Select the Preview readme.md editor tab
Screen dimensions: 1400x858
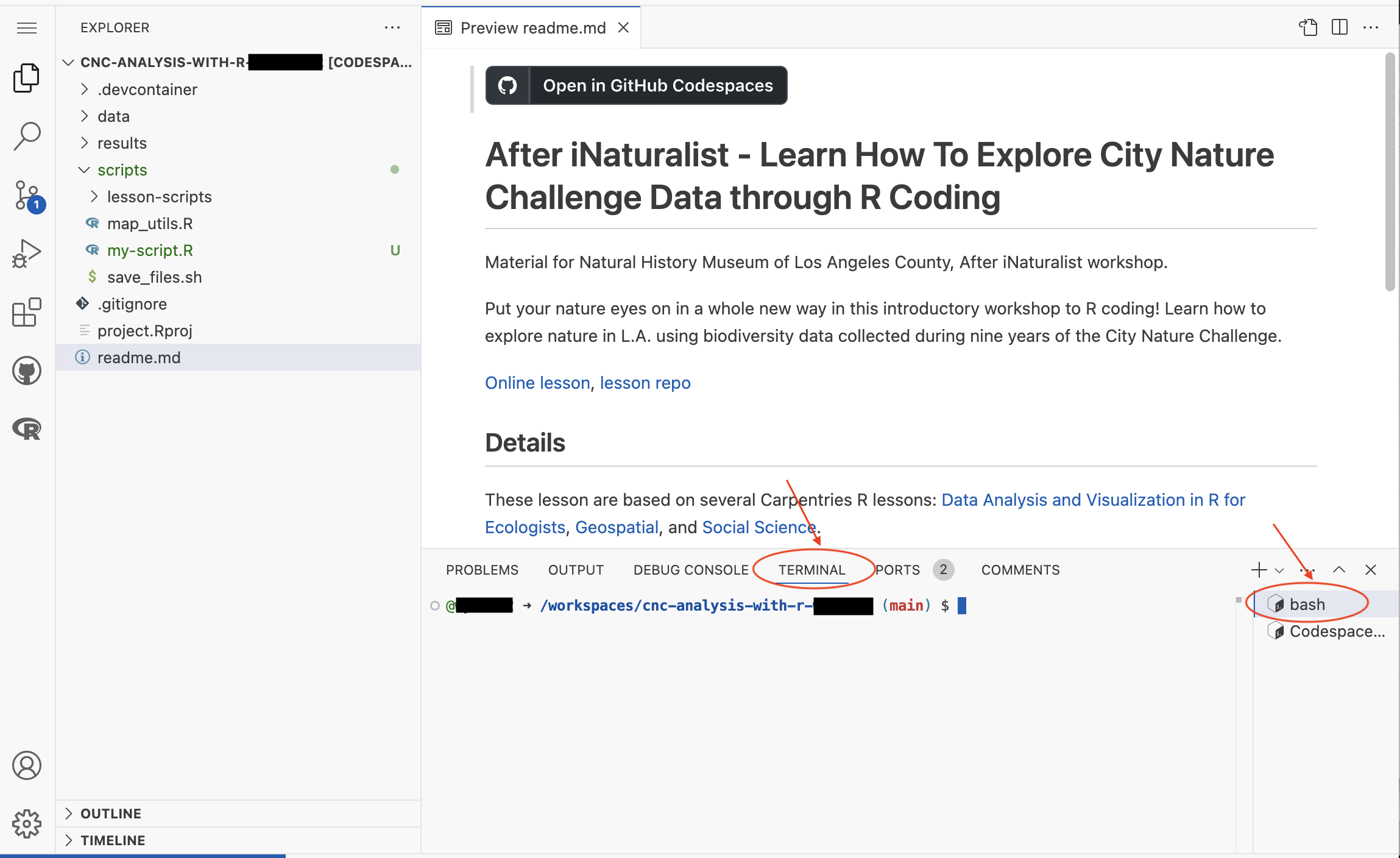click(x=531, y=27)
